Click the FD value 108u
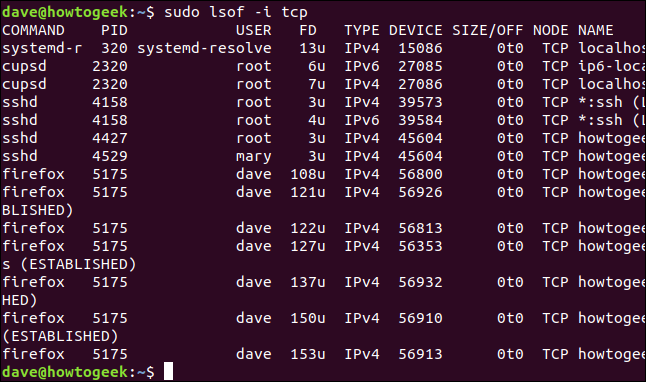The width and height of the screenshot is (646, 382). click(308, 174)
